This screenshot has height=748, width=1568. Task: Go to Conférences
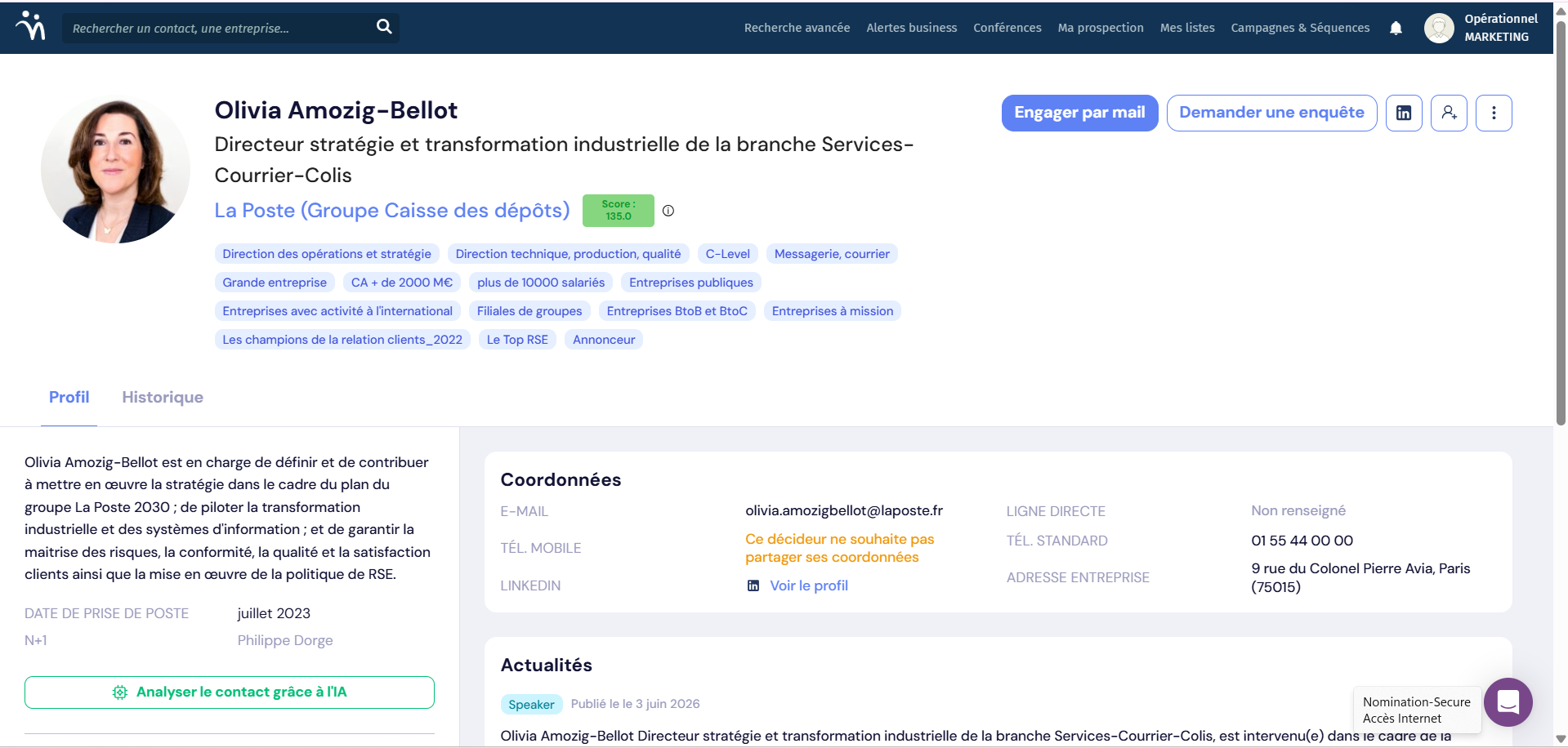tap(1007, 28)
